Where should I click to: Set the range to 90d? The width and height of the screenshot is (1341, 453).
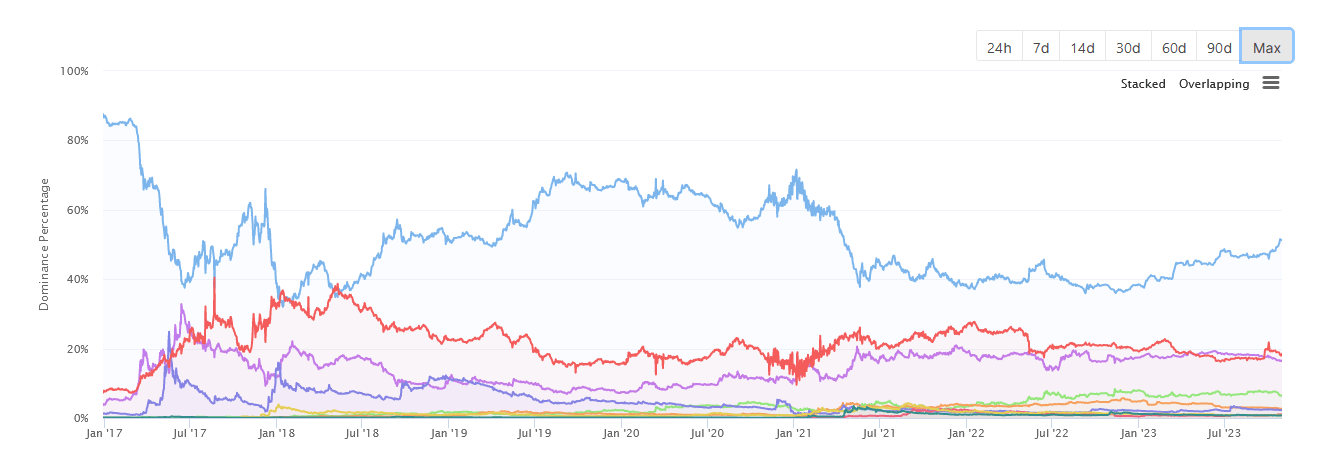[1219, 47]
